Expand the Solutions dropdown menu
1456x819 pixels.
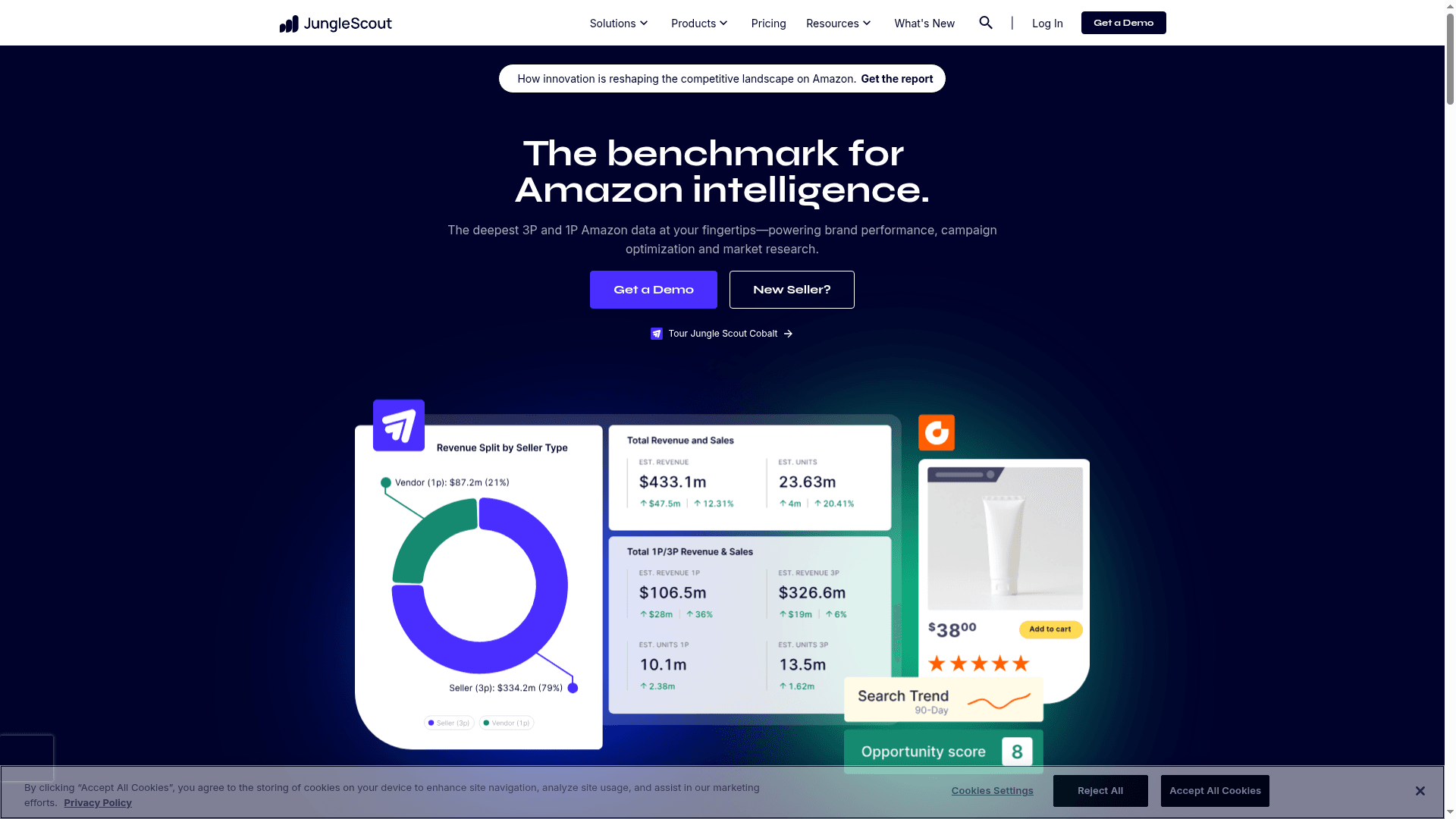pos(618,23)
